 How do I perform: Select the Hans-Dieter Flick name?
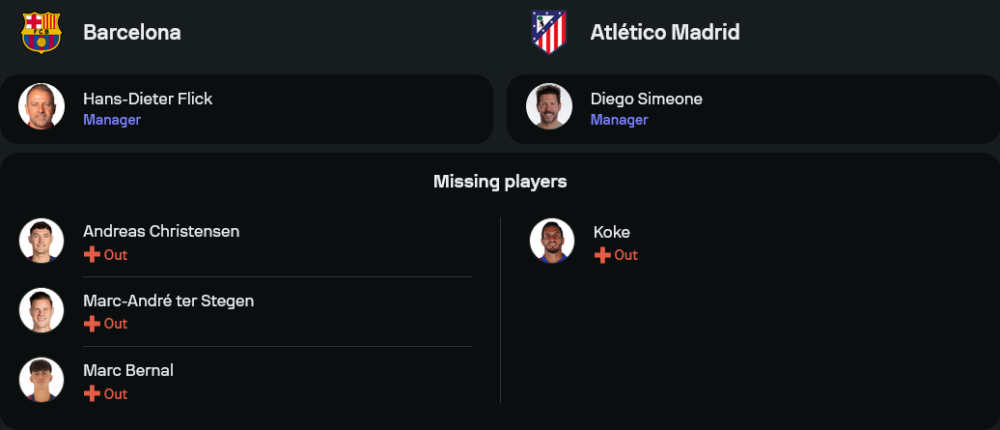click(x=148, y=99)
